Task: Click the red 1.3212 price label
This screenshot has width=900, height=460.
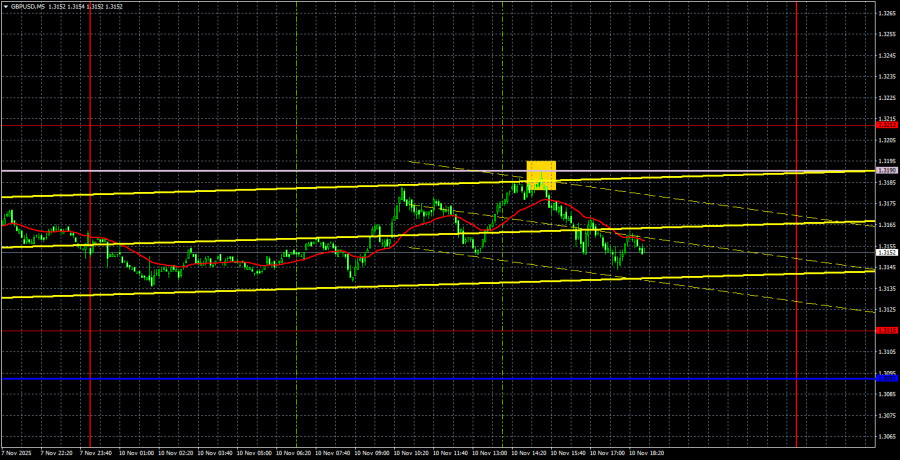Action: pyautogui.click(x=886, y=125)
